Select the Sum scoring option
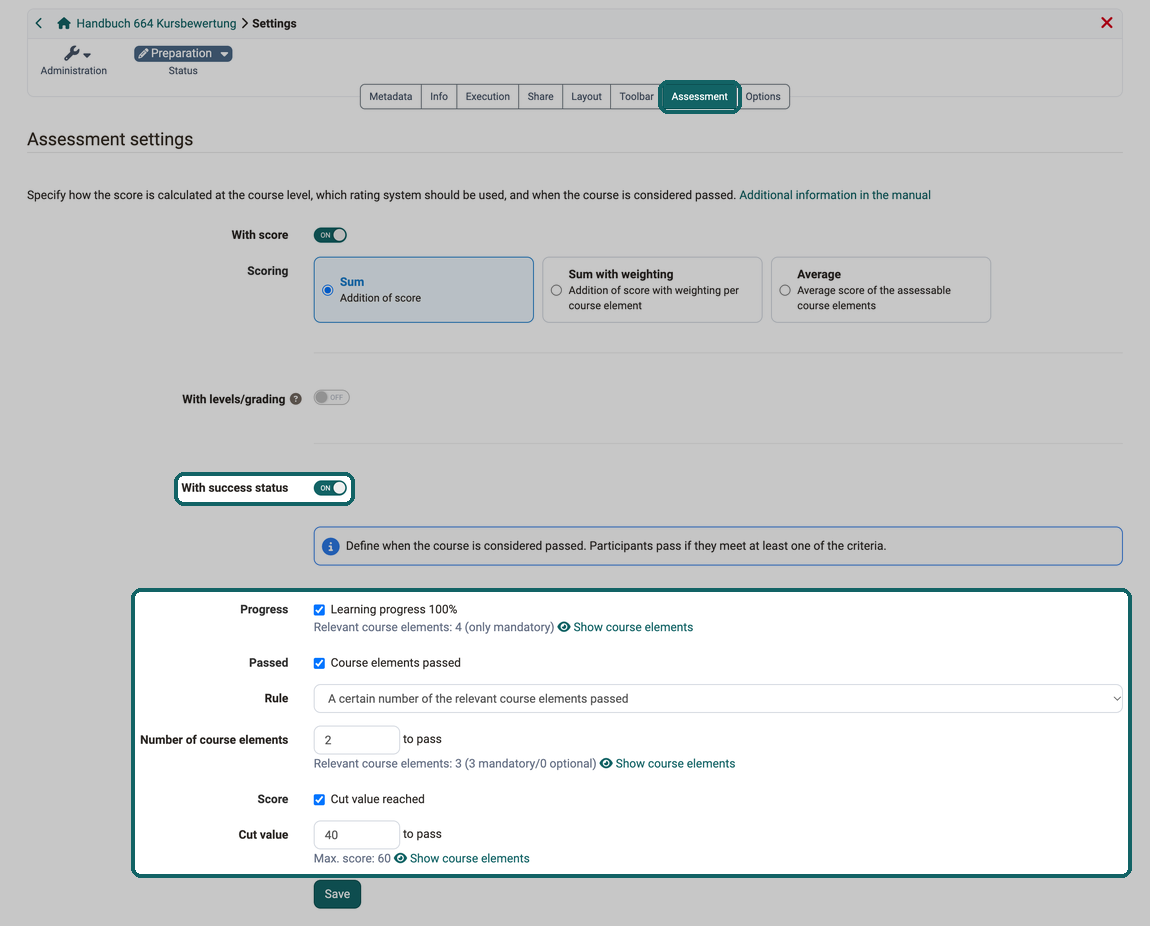 [424, 290]
